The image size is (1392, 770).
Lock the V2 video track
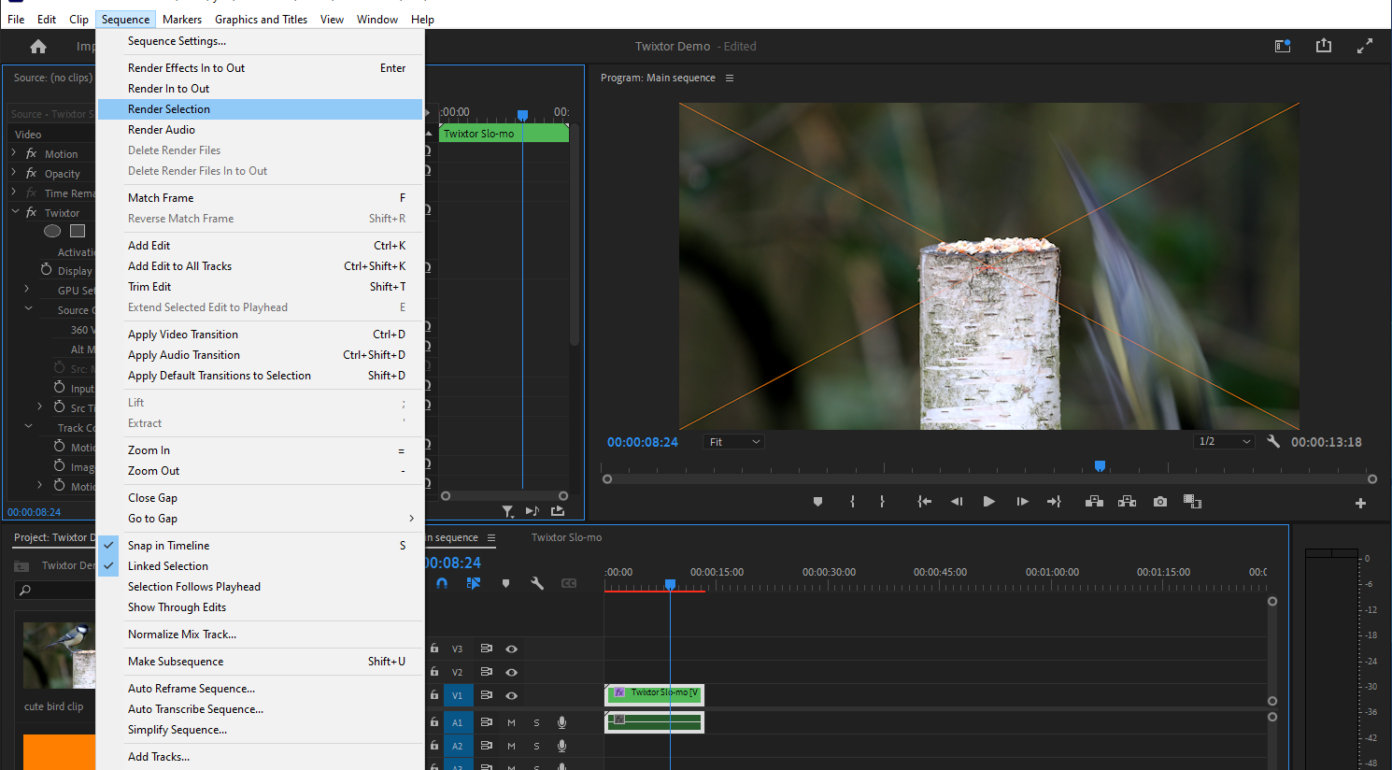[x=434, y=671]
